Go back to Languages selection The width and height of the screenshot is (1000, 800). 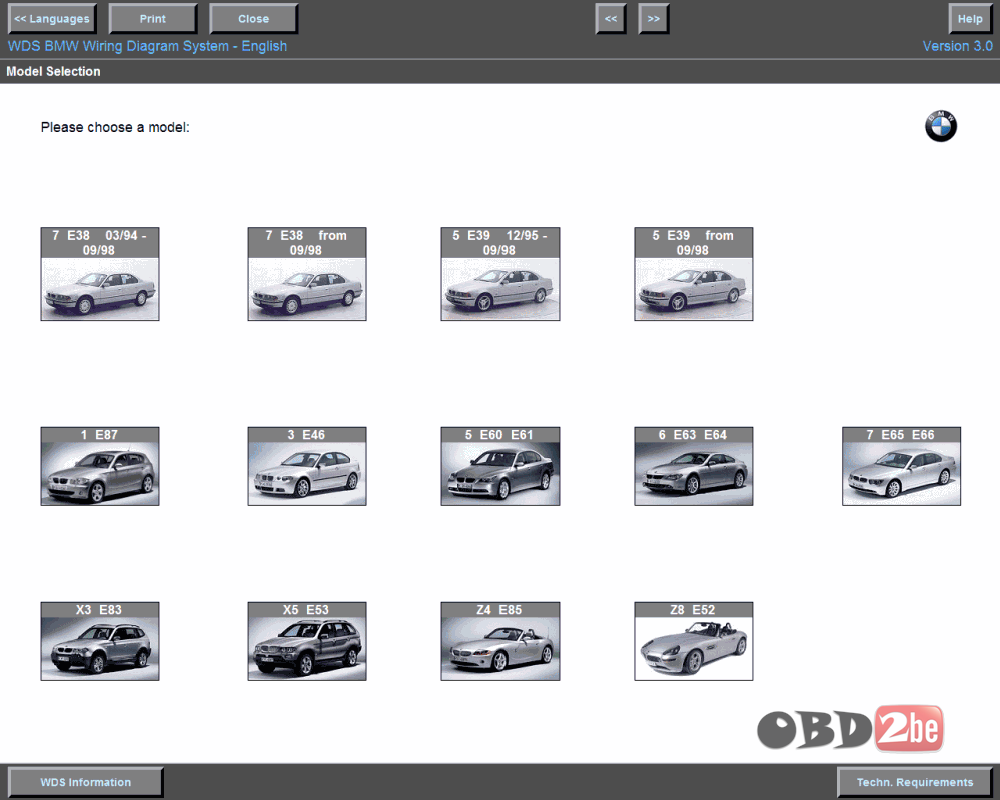52,19
